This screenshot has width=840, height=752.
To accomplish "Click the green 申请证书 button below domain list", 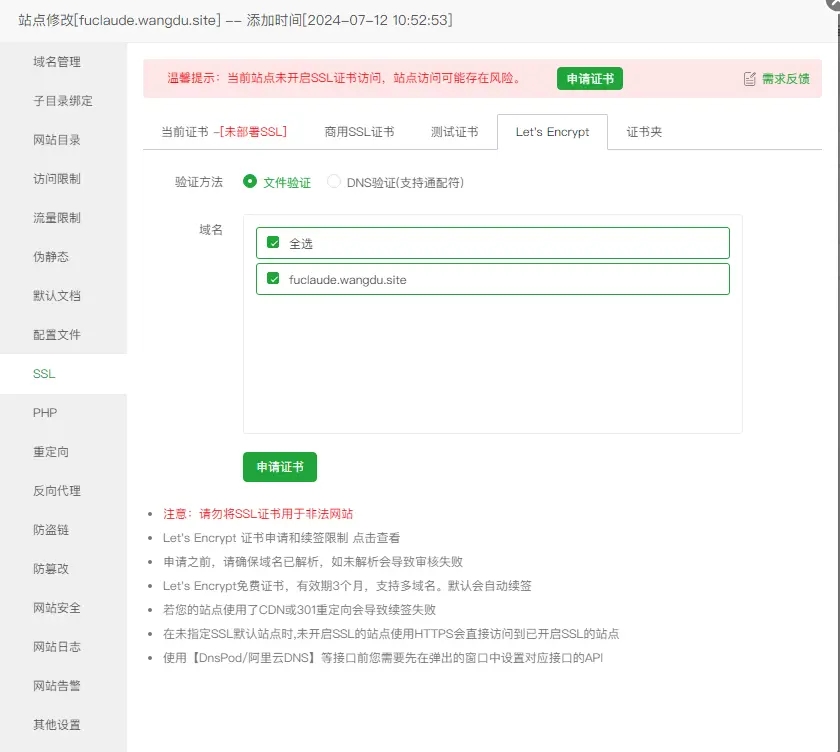I will click(280, 467).
